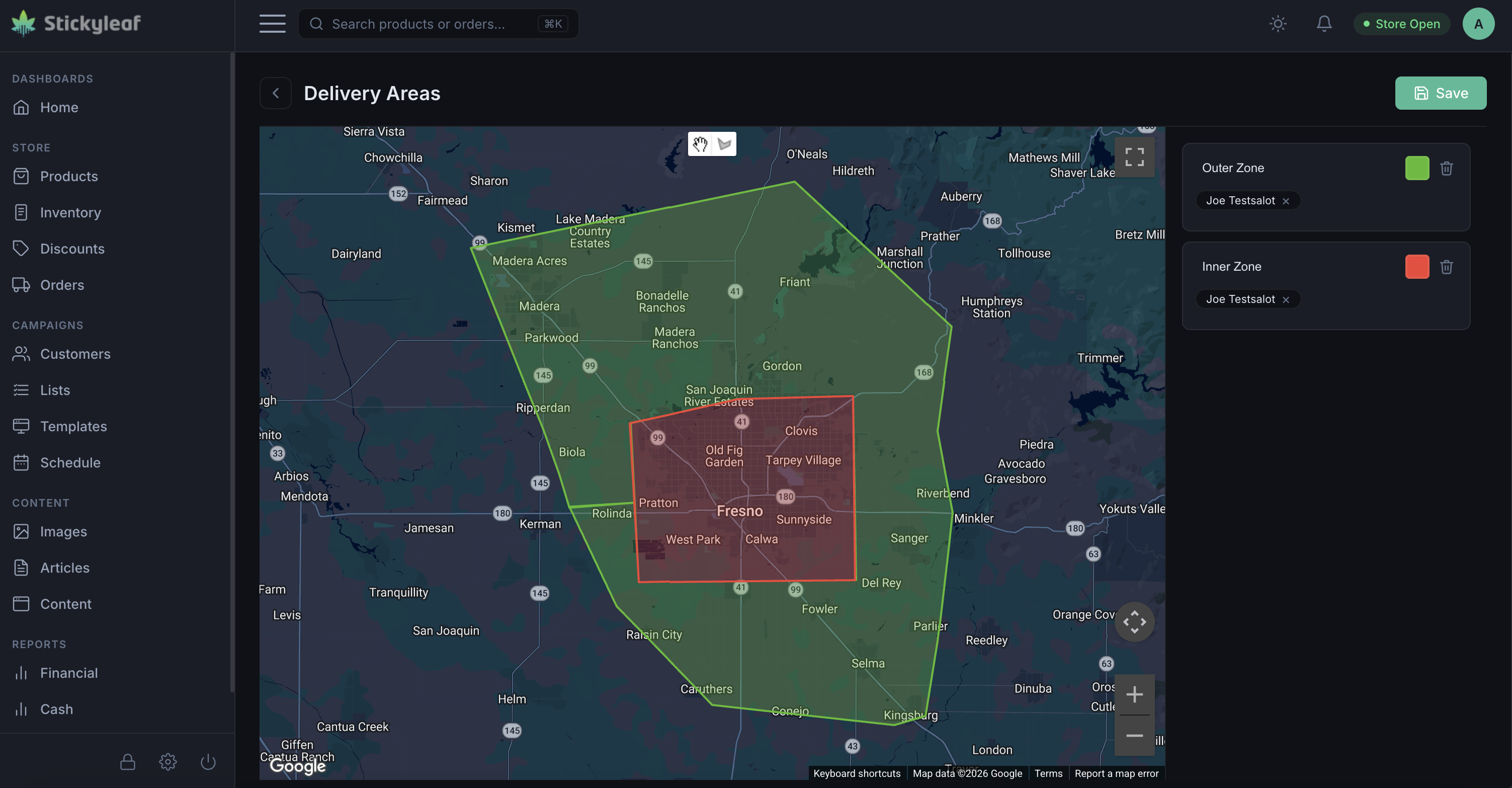Select the polygon drawing tool
Screen dimensions: 1512x788
(724, 144)
